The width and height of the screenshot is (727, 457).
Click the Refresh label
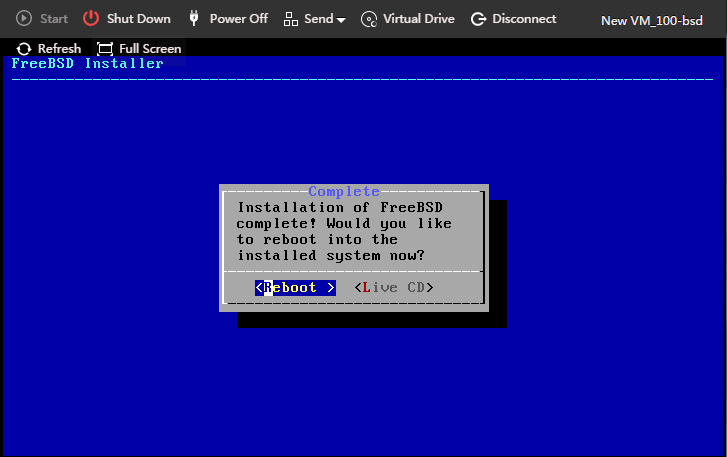point(59,49)
